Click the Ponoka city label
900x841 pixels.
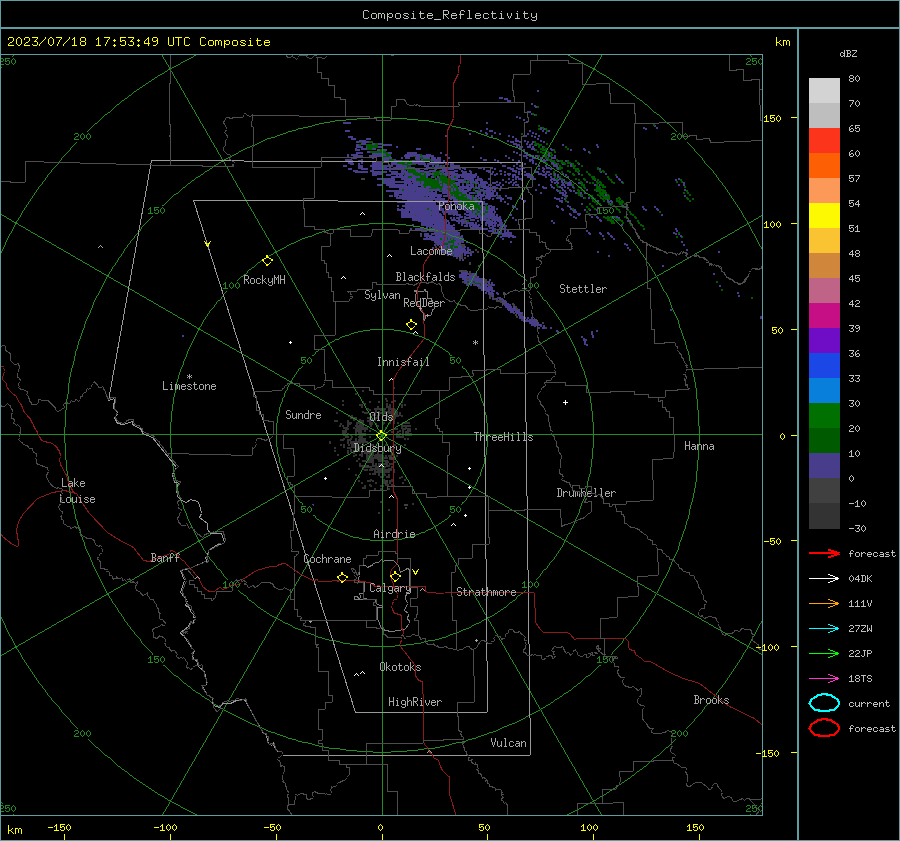(x=456, y=206)
